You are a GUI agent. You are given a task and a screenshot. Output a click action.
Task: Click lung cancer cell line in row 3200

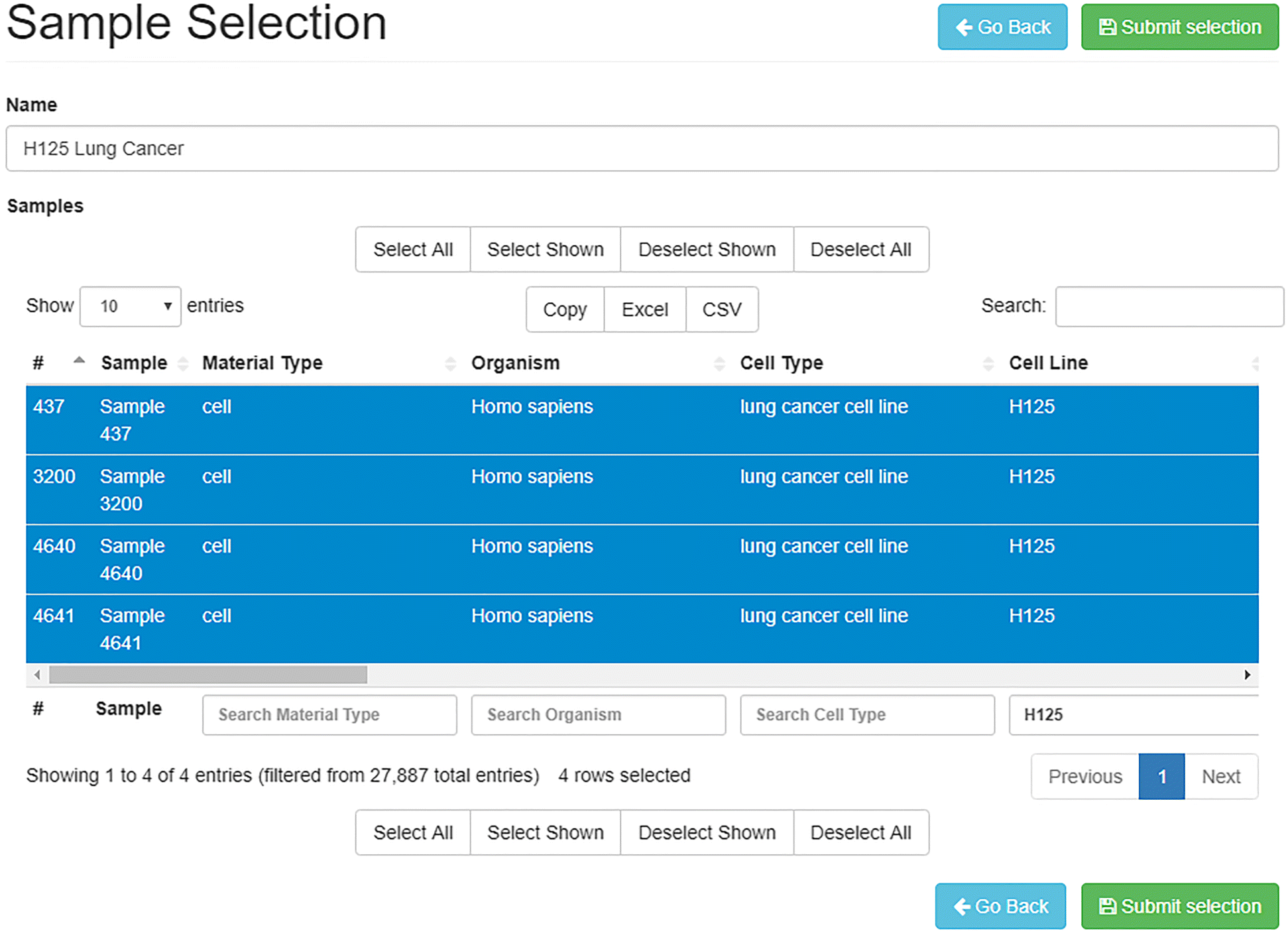(824, 476)
